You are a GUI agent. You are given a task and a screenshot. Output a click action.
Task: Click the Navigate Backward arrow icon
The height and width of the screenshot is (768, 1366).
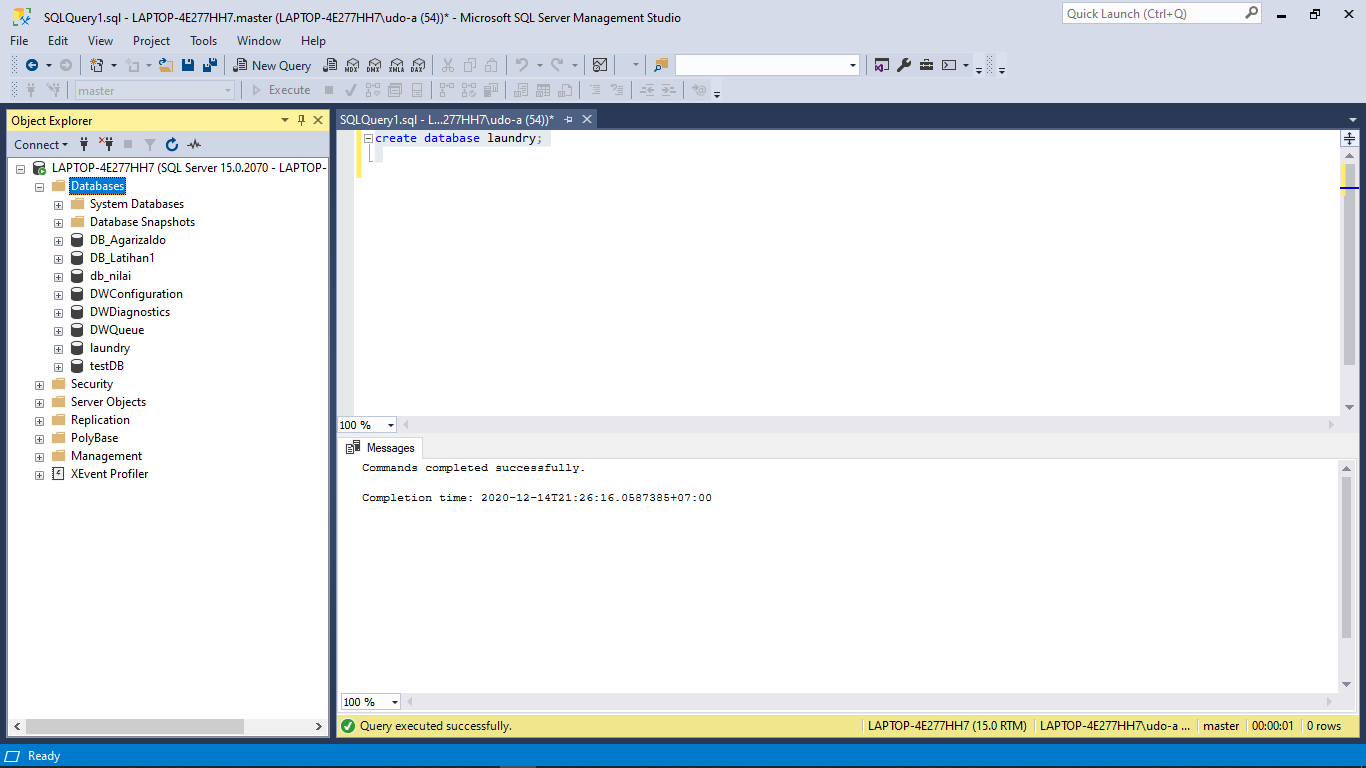tap(32, 65)
